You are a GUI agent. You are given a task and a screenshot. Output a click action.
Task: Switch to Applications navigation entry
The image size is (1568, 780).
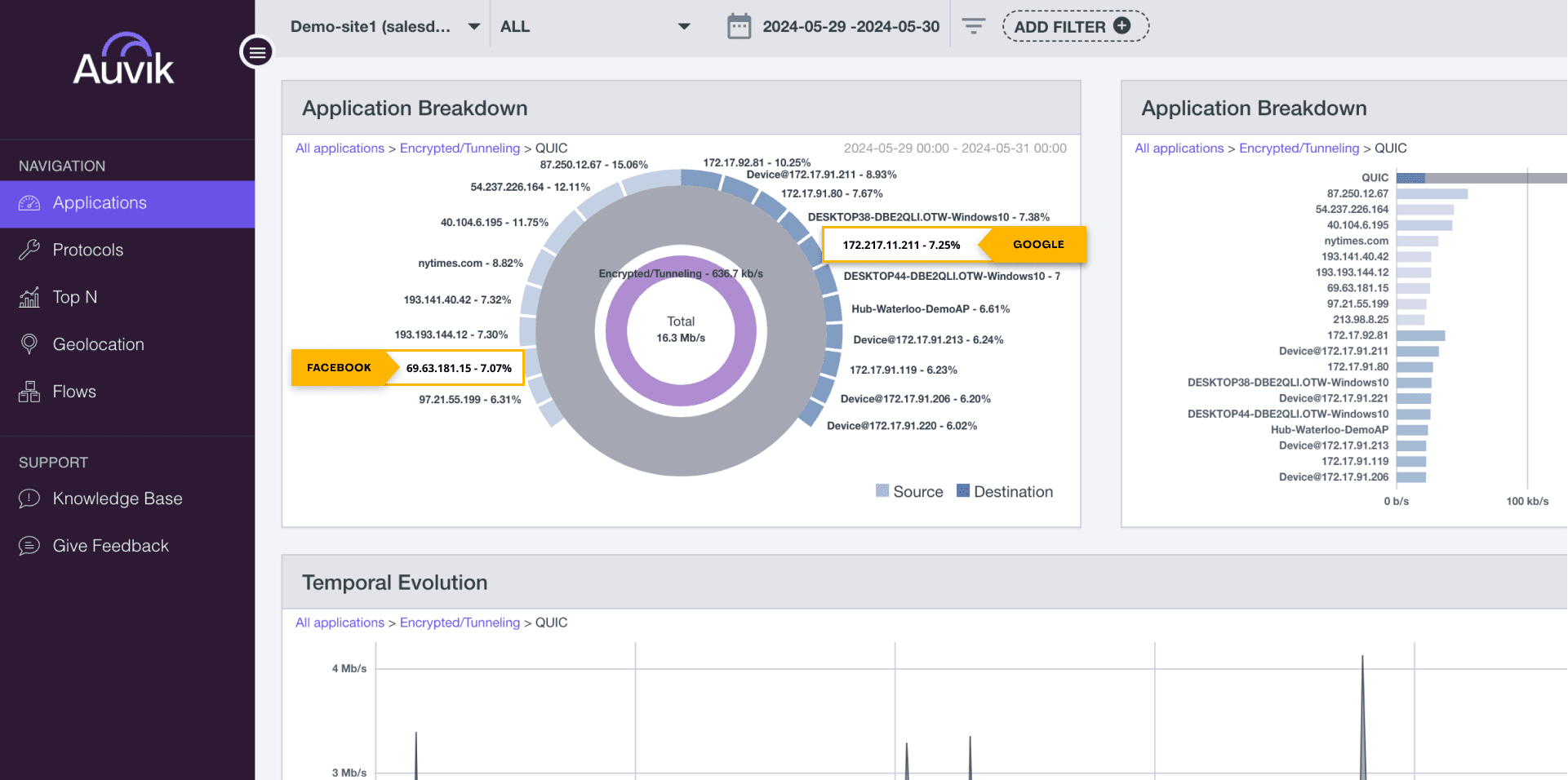tap(99, 203)
